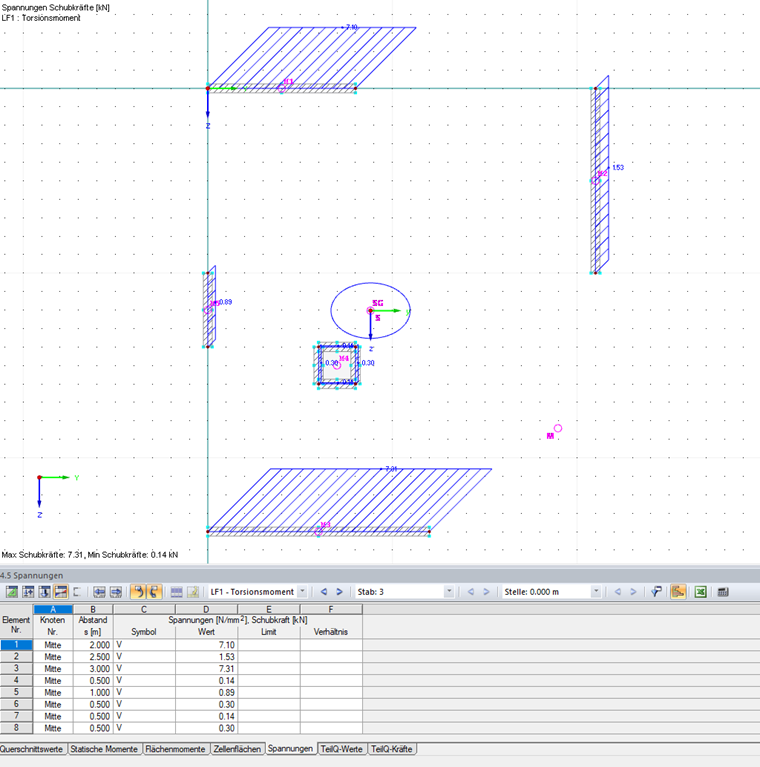Click the 4.5 Spannungen panel title
760x767 pixels.
pos(32,575)
